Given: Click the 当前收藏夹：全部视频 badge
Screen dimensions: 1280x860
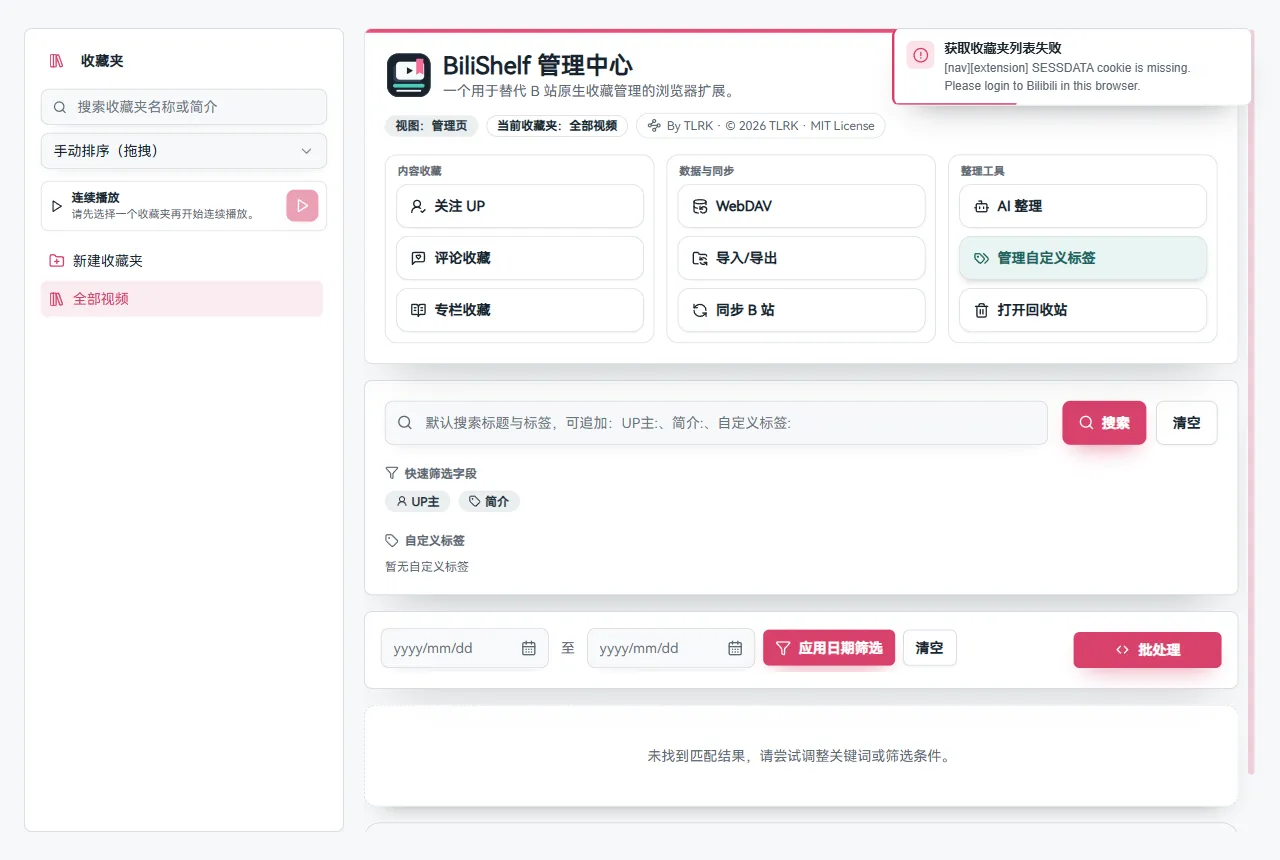Looking at the screenshot, I should coord(557,126).
